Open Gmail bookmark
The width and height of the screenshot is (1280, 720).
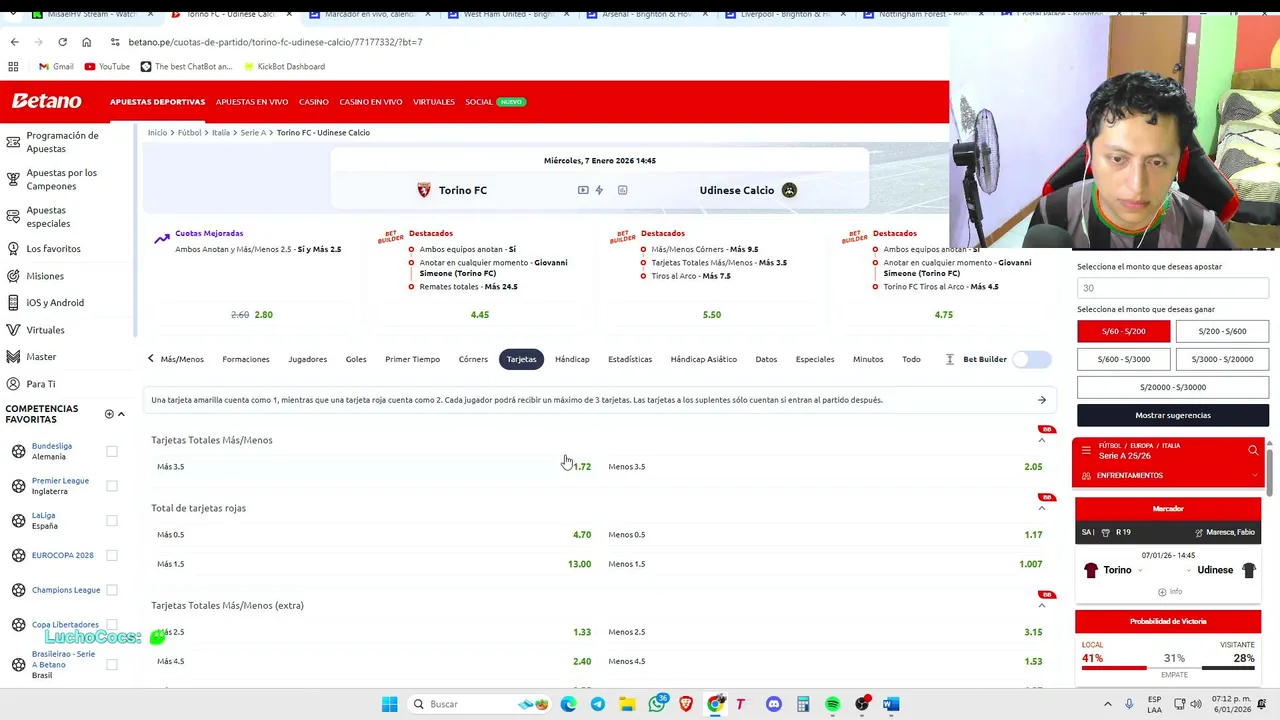click(56, 66)
